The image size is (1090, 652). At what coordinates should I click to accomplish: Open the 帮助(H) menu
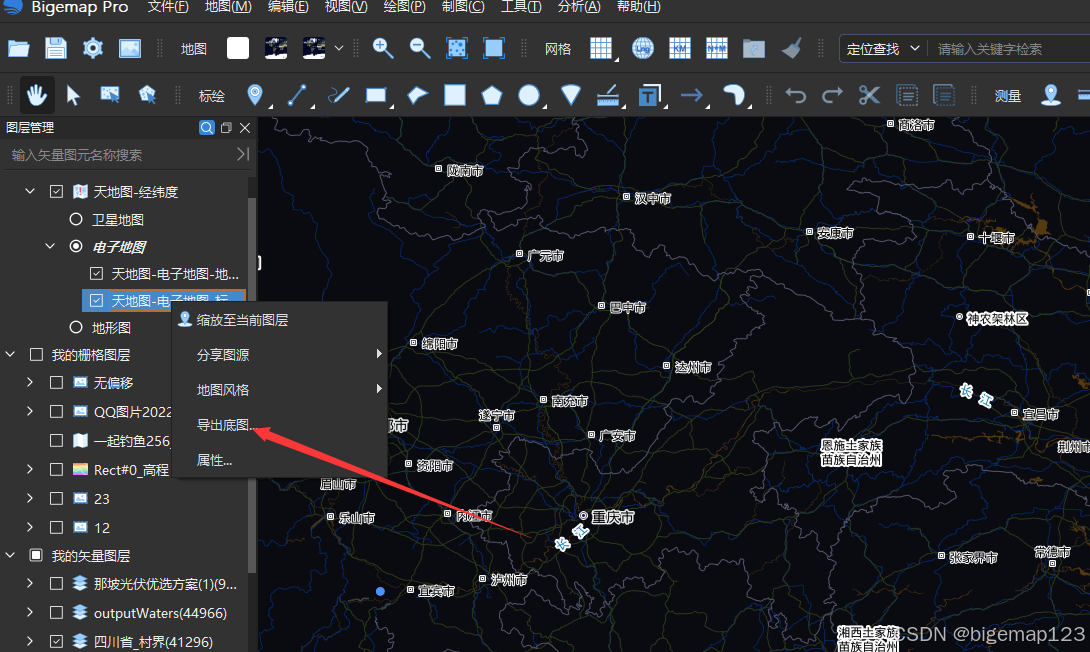click(x=639, y=7)
